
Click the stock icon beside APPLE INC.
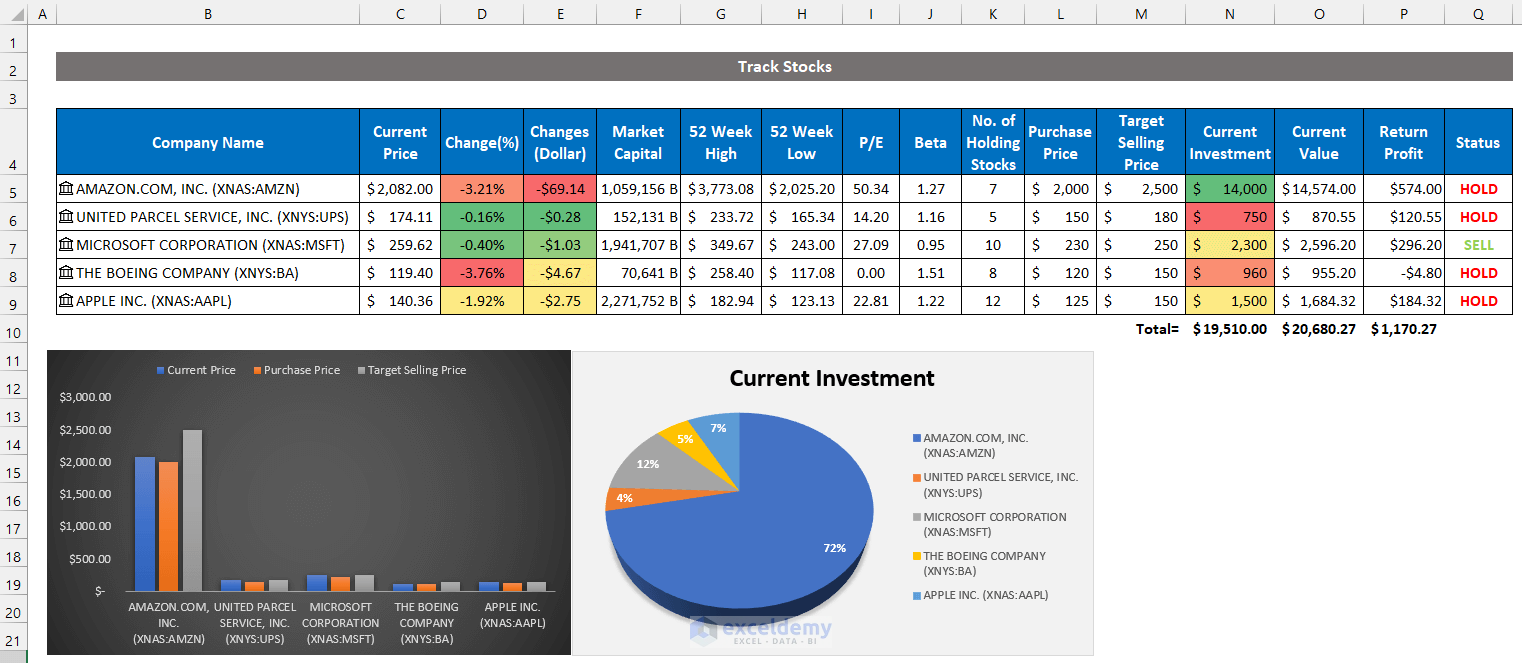(x=66, y=301)
